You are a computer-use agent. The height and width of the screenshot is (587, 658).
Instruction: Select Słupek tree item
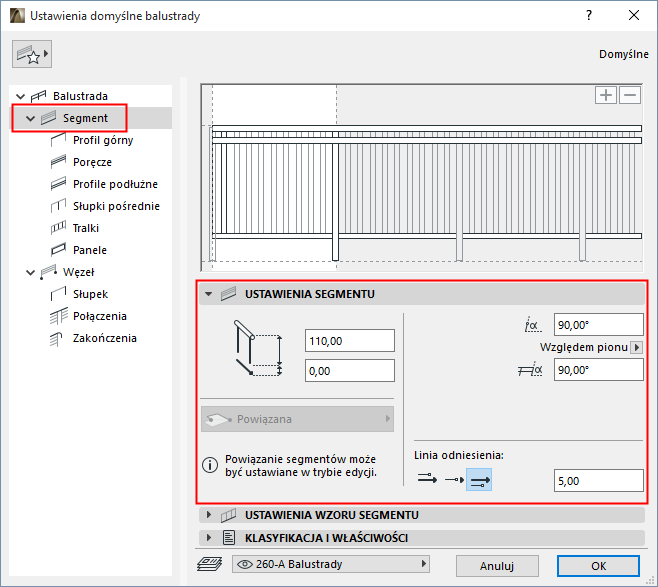click(90, 294)
